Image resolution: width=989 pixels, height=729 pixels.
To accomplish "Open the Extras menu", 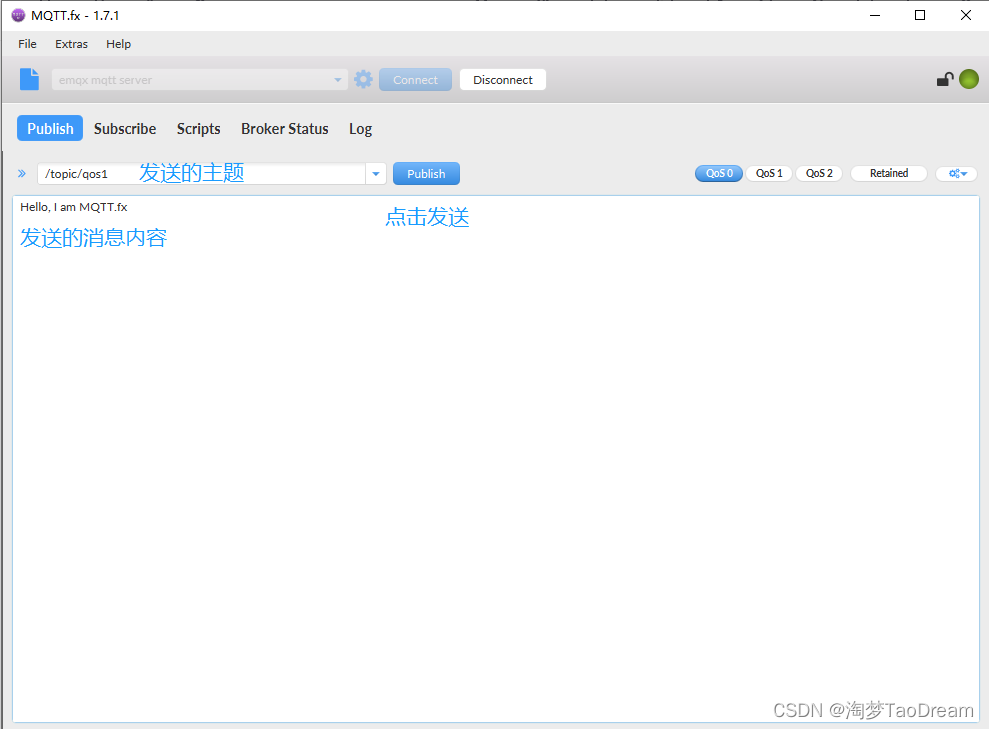I will (71, 44).
